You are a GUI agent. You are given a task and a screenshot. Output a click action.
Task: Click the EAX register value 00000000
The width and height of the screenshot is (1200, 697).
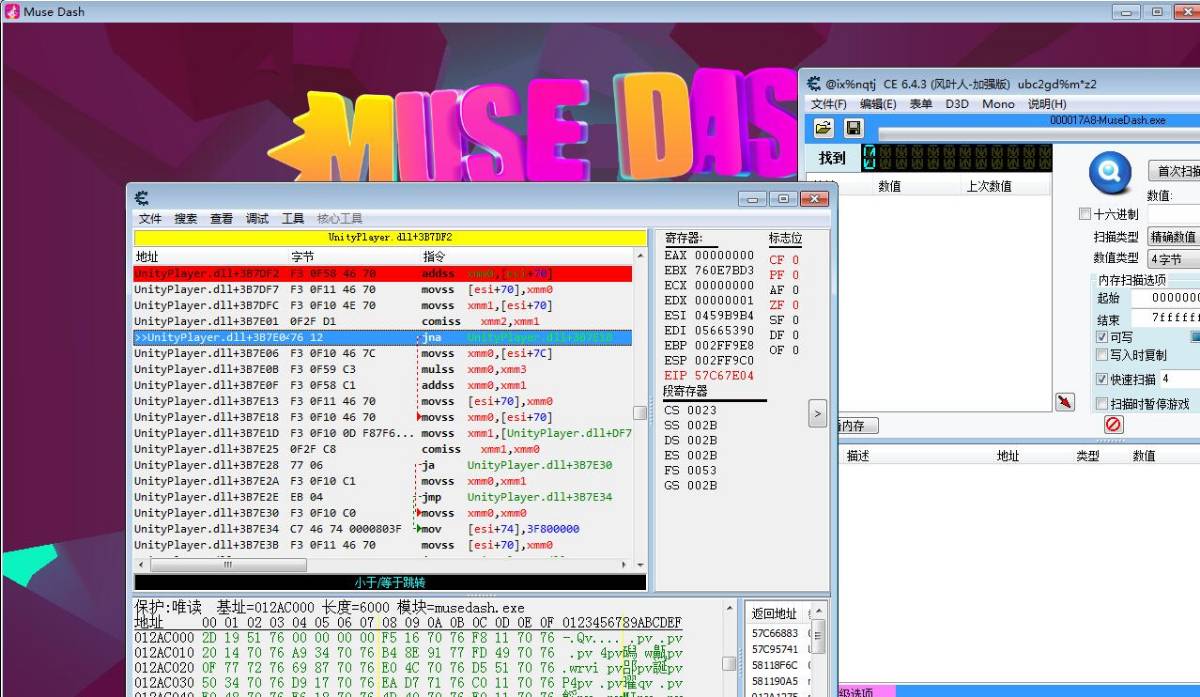725,256
